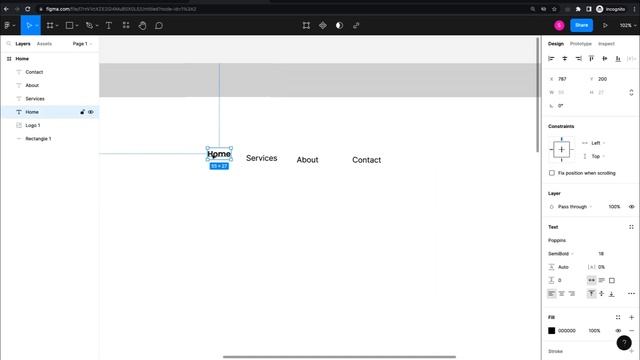This screenshot has width=640, height=360.
Task: Open the Page 1 dropdown
Action: (82, 44)
